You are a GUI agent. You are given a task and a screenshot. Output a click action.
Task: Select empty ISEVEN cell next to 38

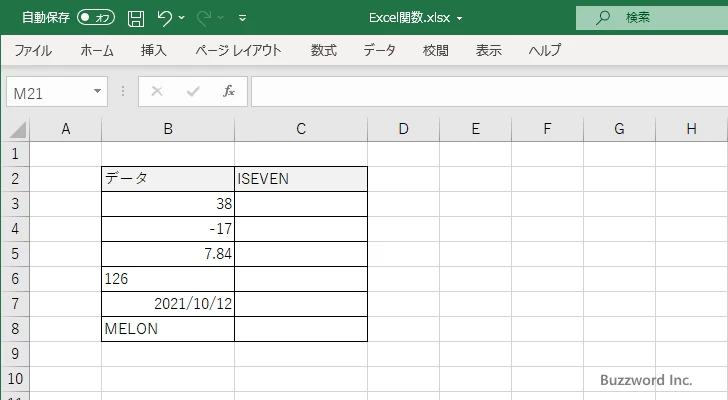(301, 204)
